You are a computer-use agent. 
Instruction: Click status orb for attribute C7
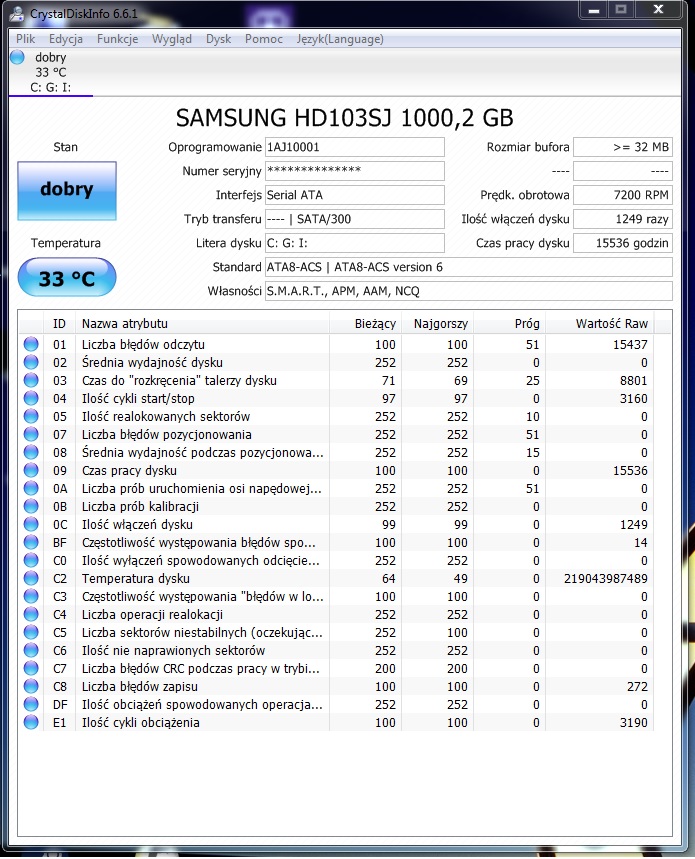tap(31, 668)
